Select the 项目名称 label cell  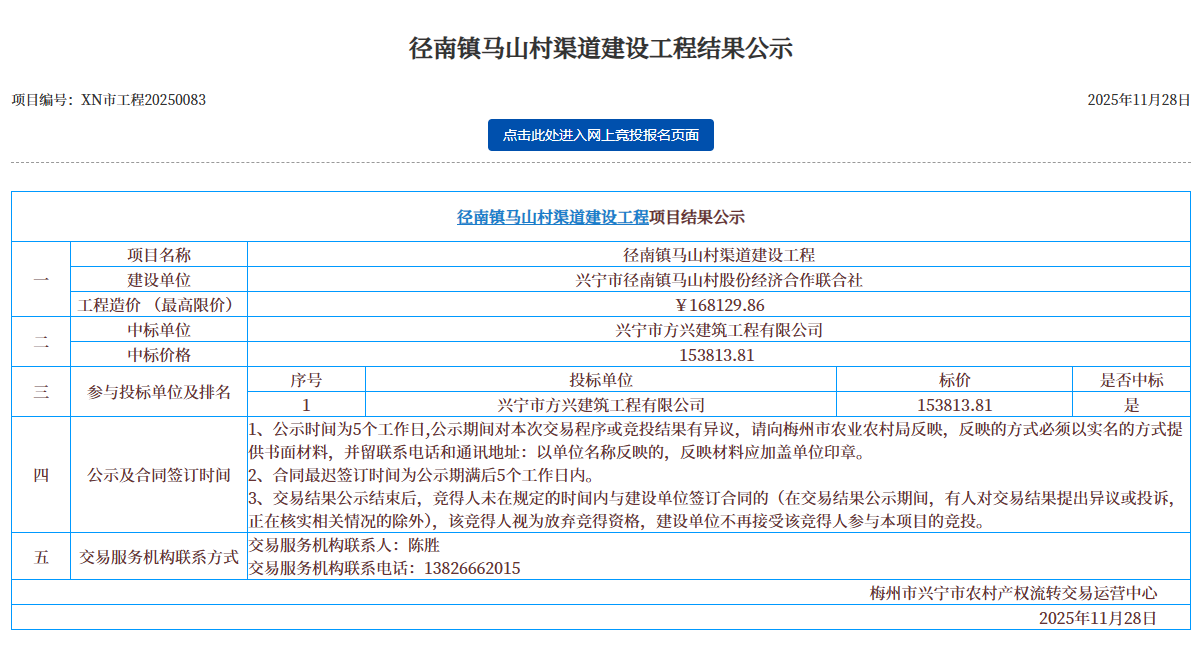[158, 255]
